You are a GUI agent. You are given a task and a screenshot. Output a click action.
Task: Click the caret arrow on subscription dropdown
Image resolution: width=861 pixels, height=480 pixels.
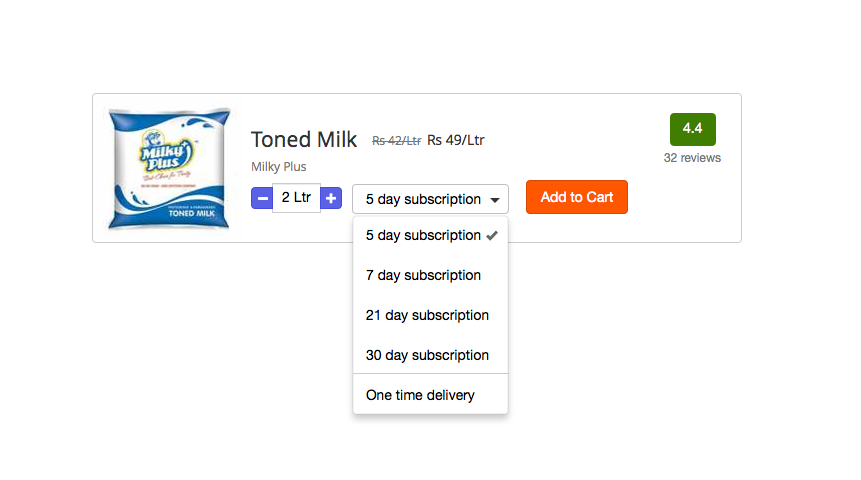click(x=495, y=200)
